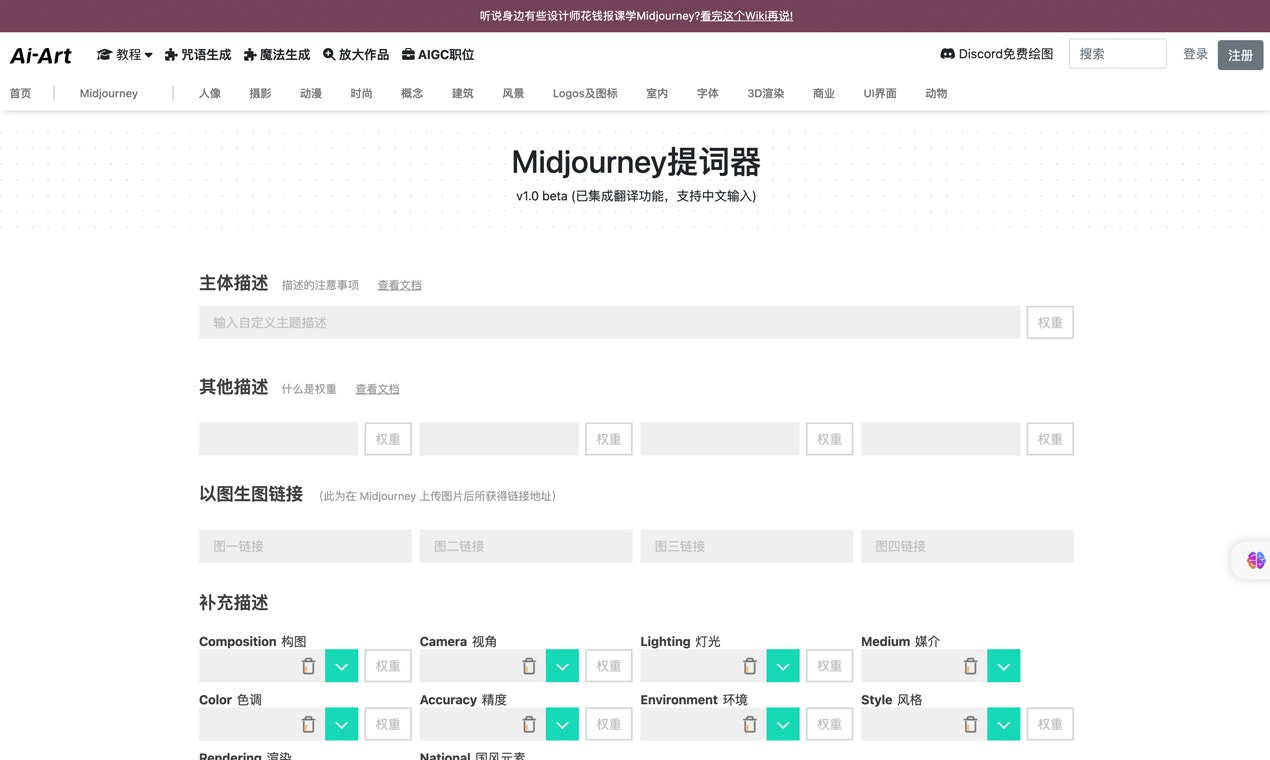Clear Accuracy 精度 with trash icon
The image size is (1270, 760).
tap(529, 724)
